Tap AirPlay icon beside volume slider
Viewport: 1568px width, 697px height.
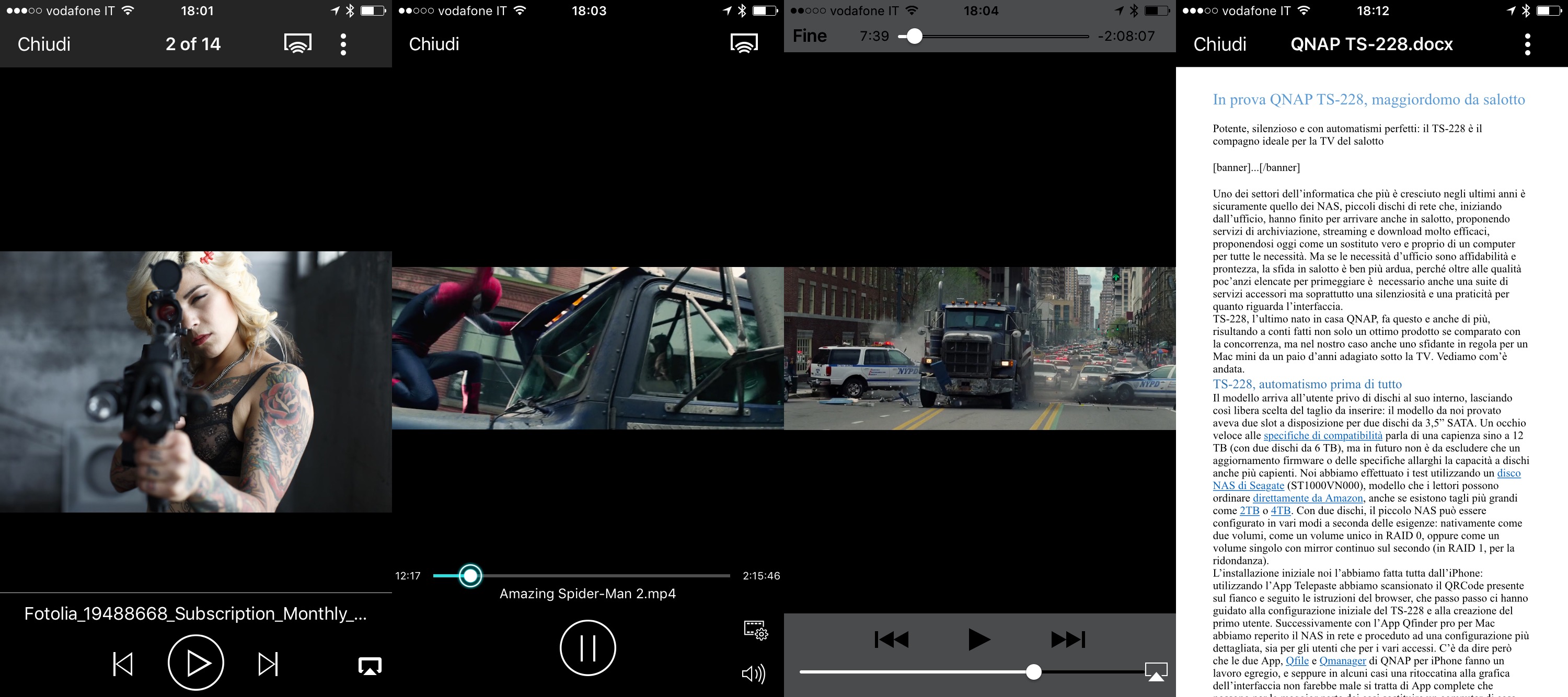[x=1155, y=671]
